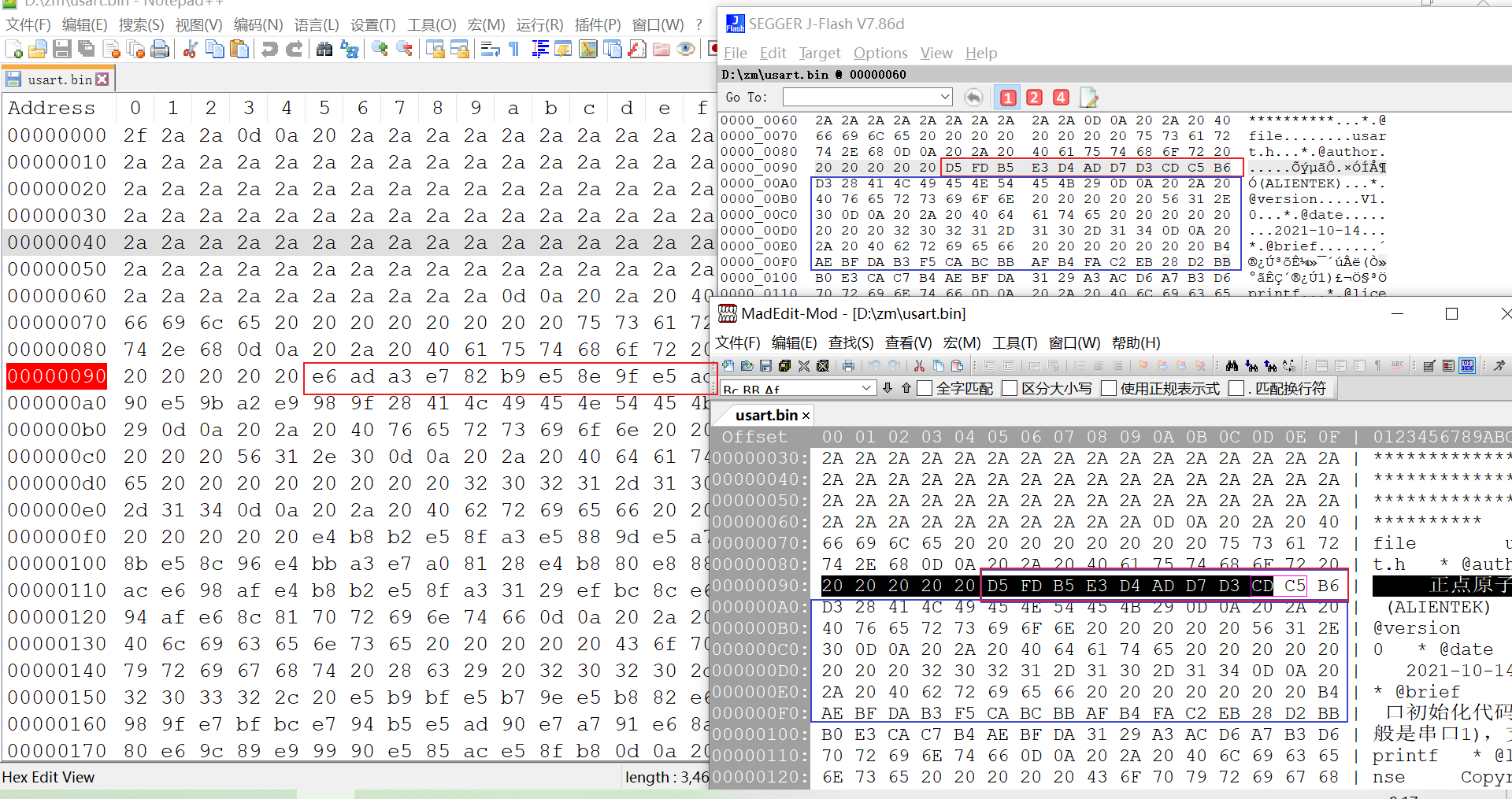The image size is (1512, 799).
Task: Open Document Map in Notepad++ toolbar
Action: tap(587, 50)
